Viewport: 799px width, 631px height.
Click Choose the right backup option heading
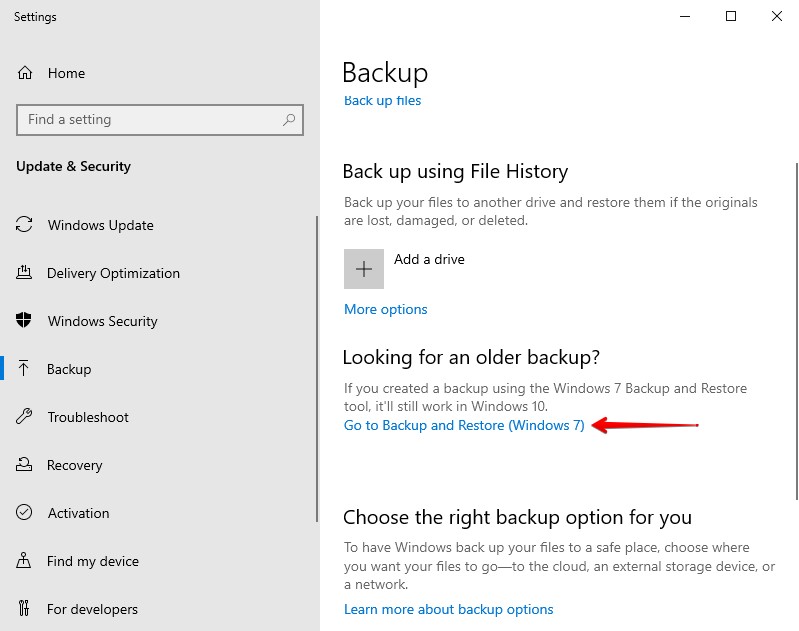(517, 517)
